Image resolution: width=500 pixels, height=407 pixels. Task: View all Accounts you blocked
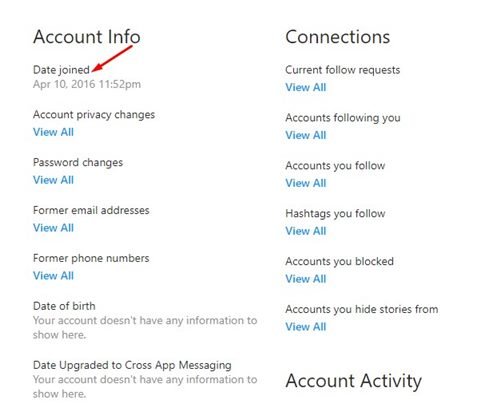[x=306, y=279]
